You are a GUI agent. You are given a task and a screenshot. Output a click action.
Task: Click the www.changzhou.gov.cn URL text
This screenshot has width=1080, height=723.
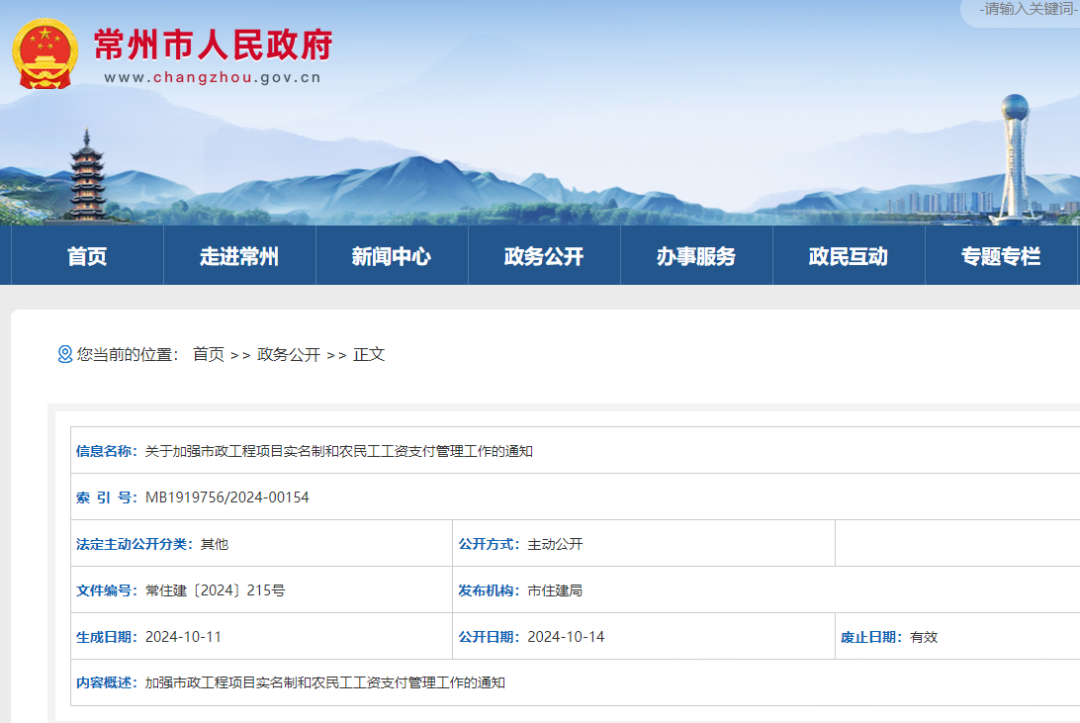pos(212,78)
